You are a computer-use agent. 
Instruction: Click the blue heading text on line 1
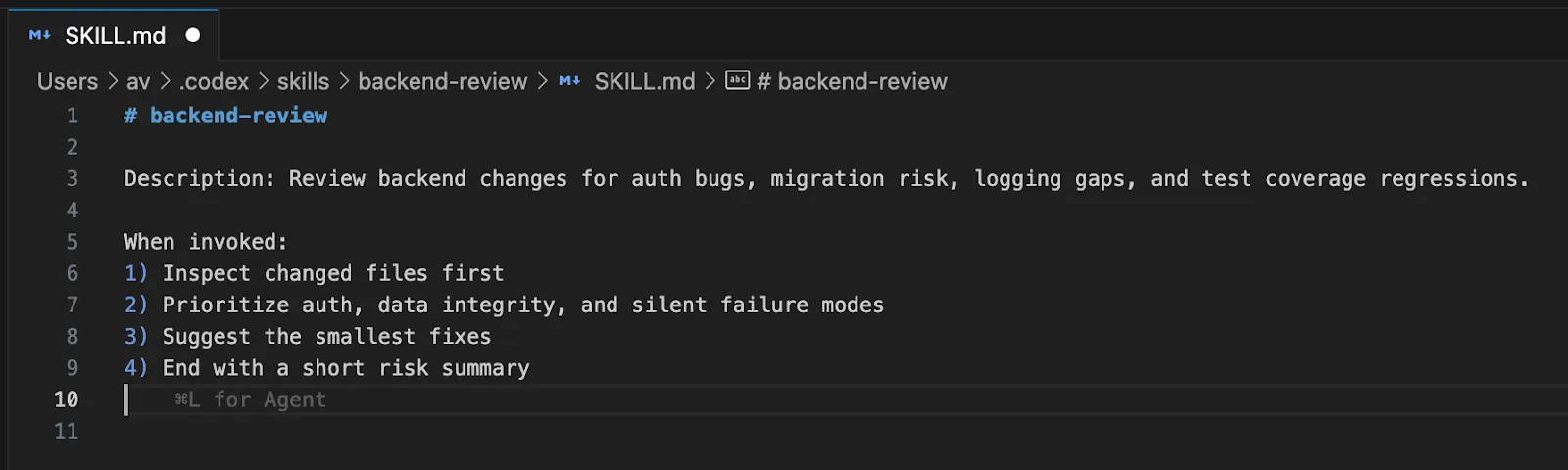[x=237, y=116]
